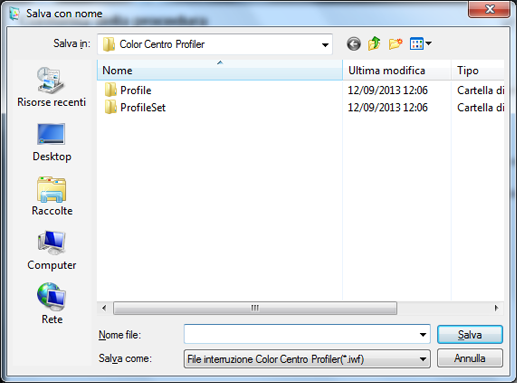Sort by Ultima modifica column
The width and height of the screenshot is (517, 383).
[397, 70]
